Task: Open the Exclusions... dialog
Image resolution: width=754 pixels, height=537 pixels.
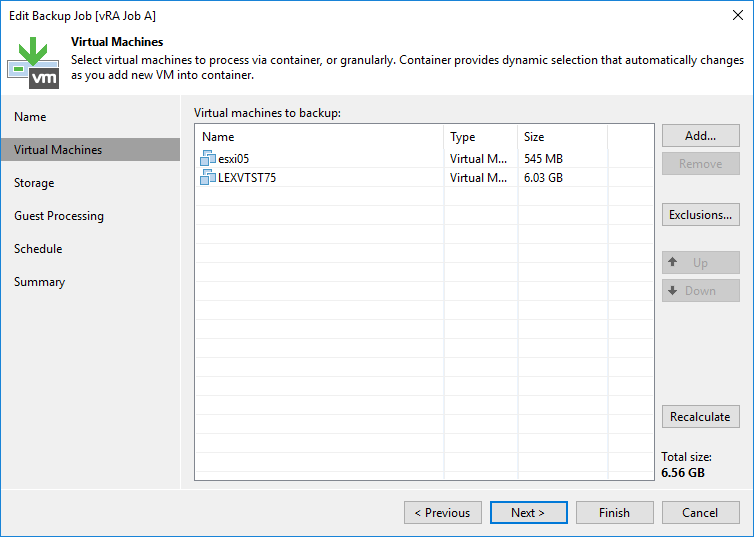Action: [x=700, y=214]
